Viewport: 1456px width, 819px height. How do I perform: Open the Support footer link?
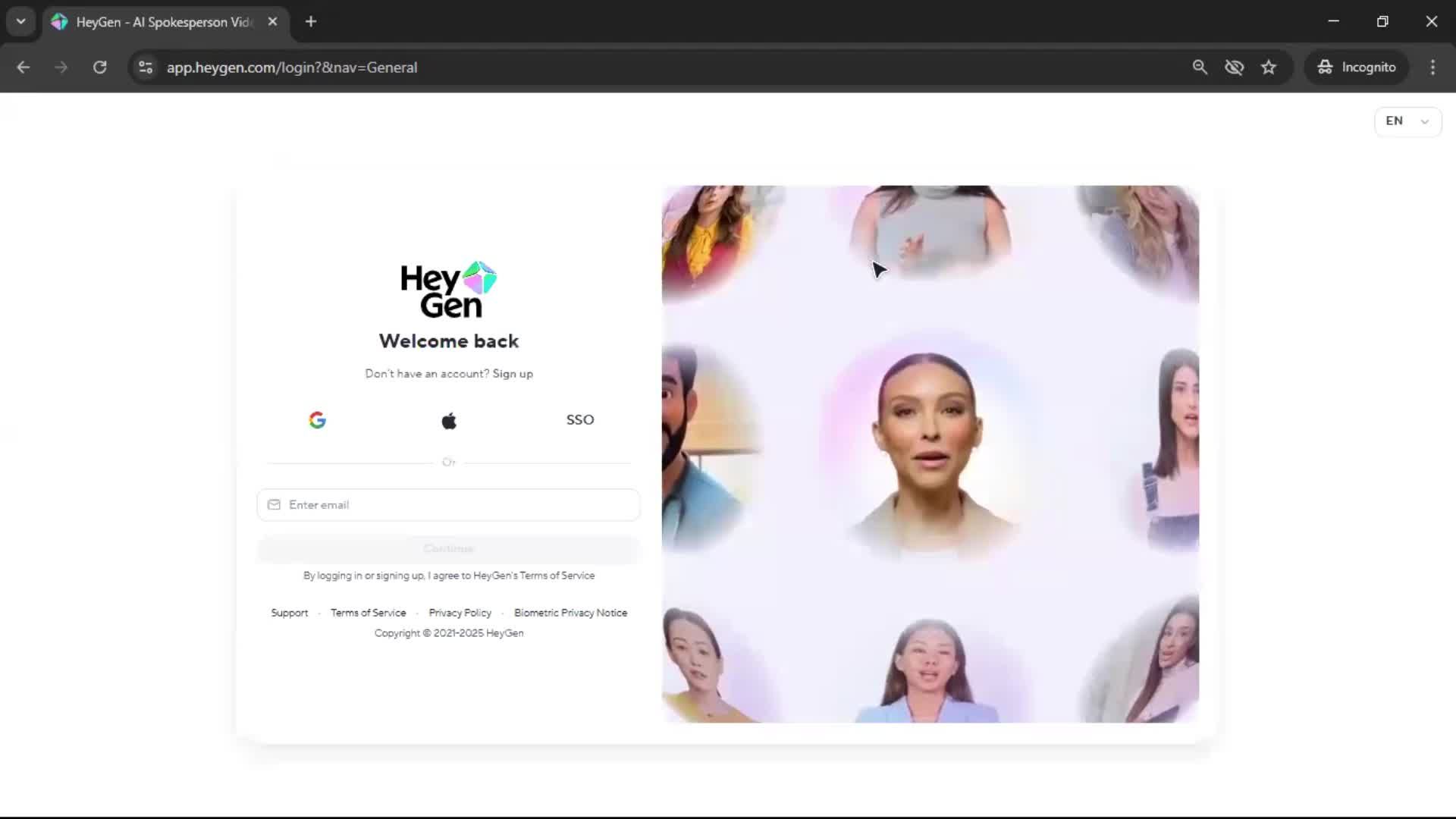[290, 613]
